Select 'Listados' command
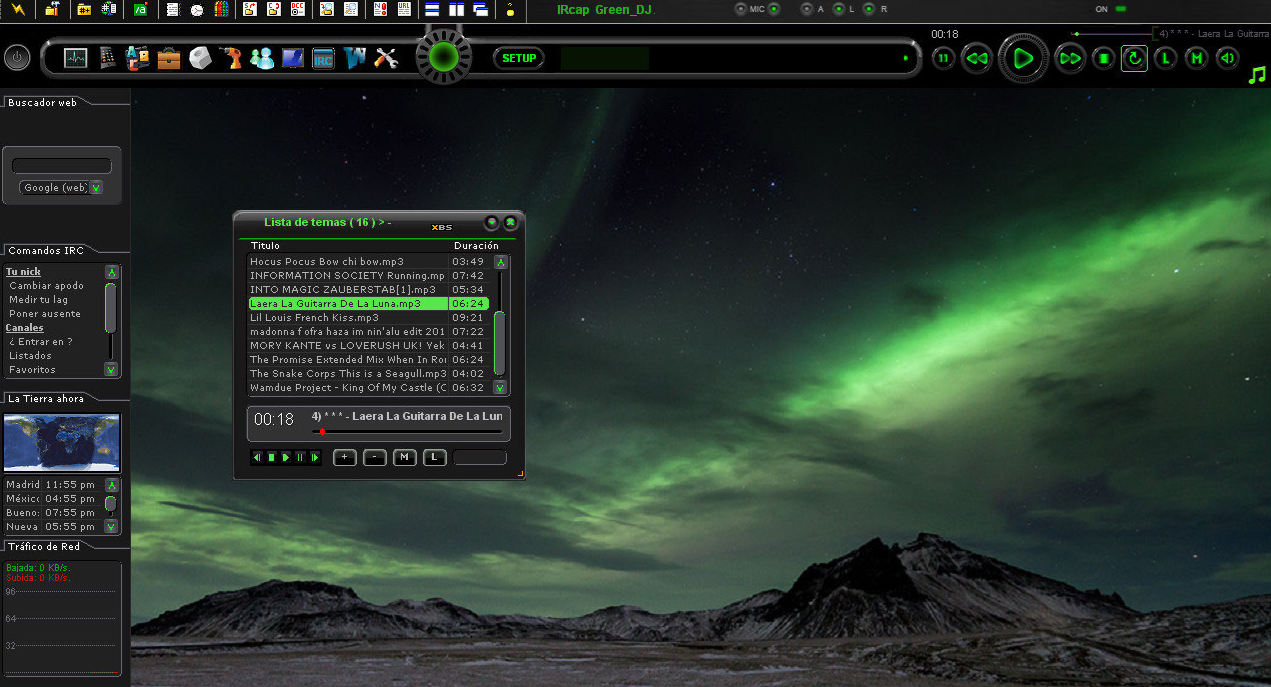This screenshot has width=1271, height=687. 30,356
